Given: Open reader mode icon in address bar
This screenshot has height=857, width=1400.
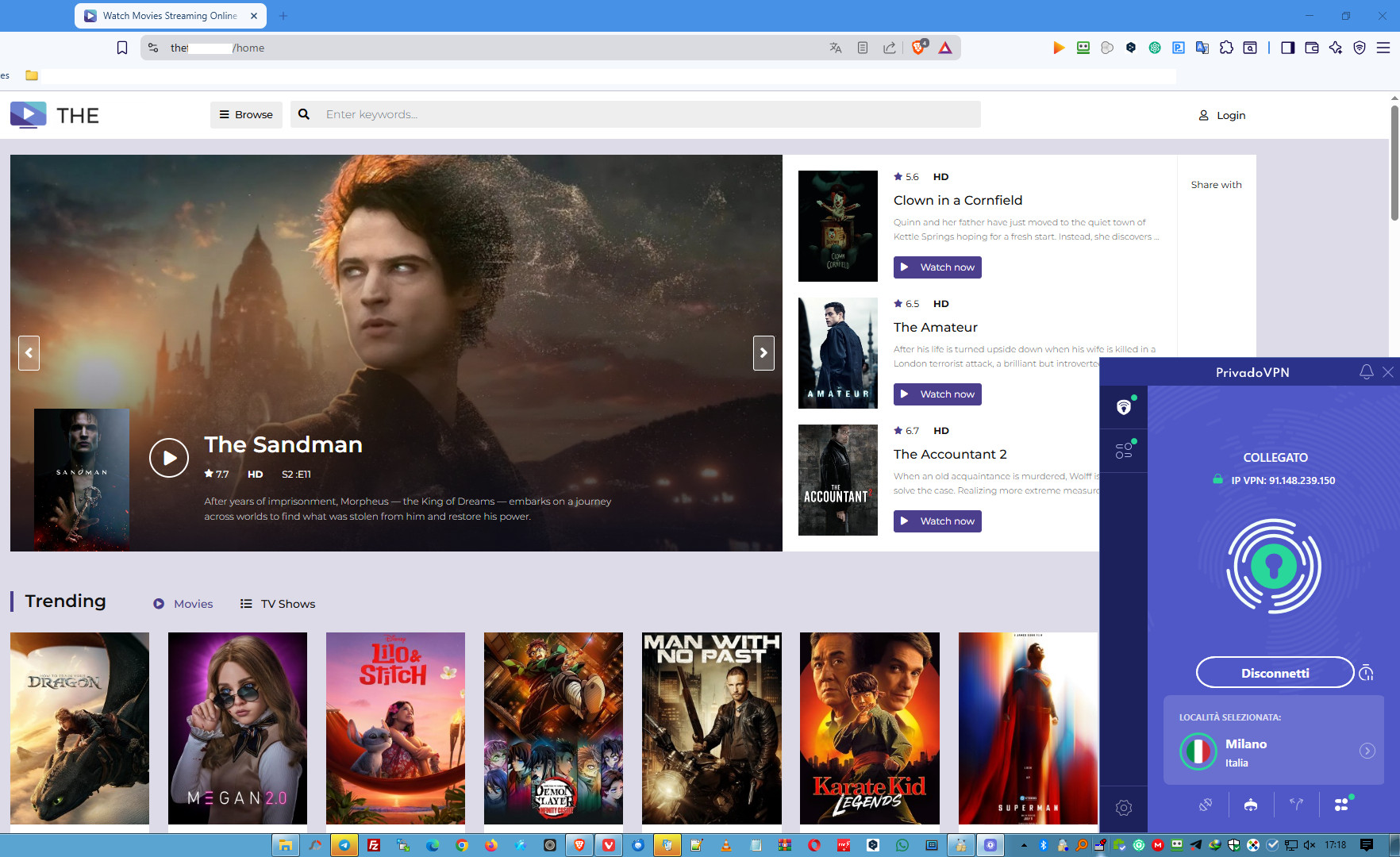Looking at the screenshot, I should click(x=863, y=48).
